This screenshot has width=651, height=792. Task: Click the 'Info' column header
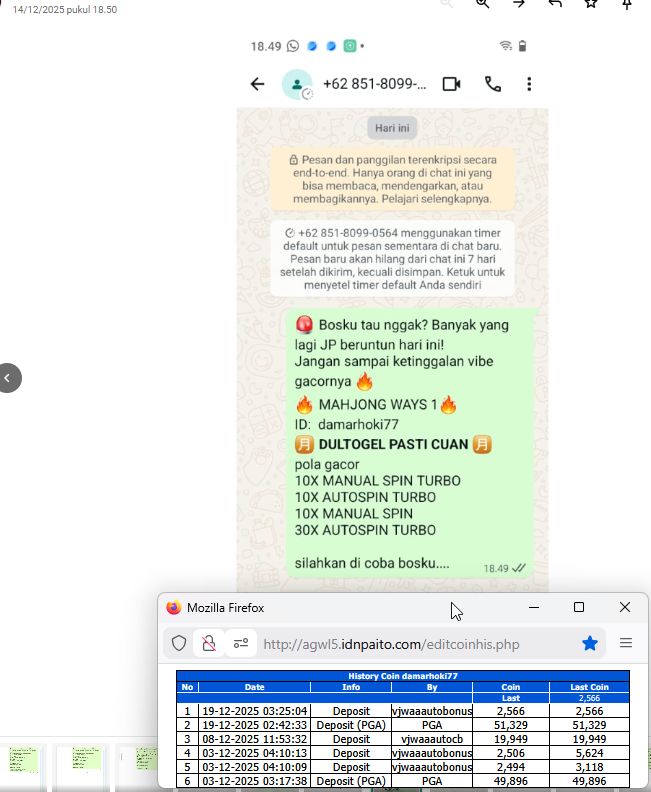351,687
